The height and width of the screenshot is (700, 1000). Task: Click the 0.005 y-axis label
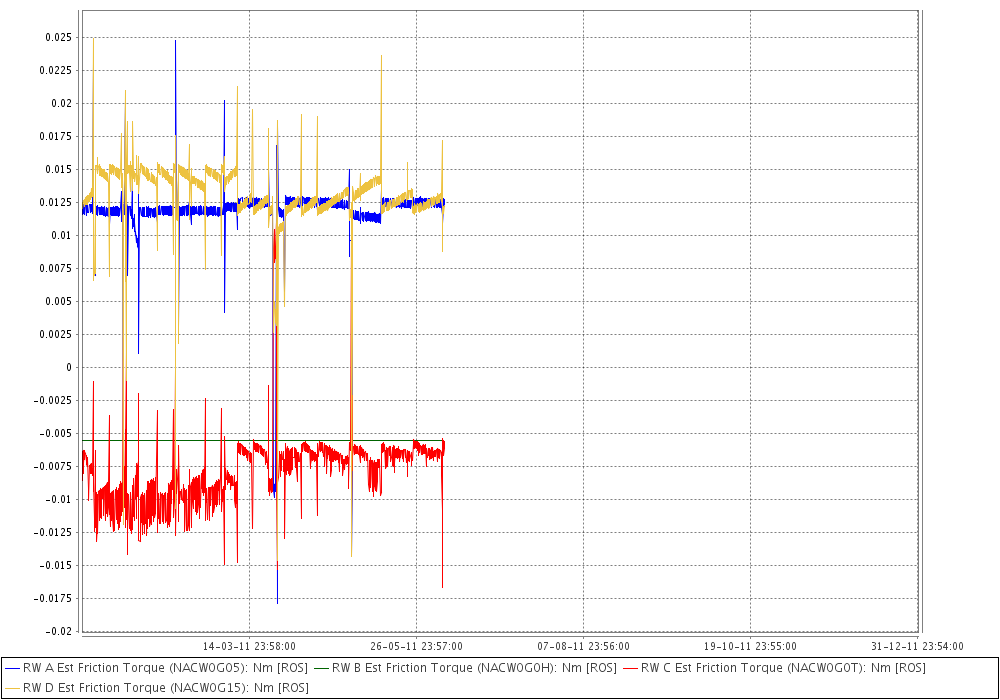click(59, 302)
